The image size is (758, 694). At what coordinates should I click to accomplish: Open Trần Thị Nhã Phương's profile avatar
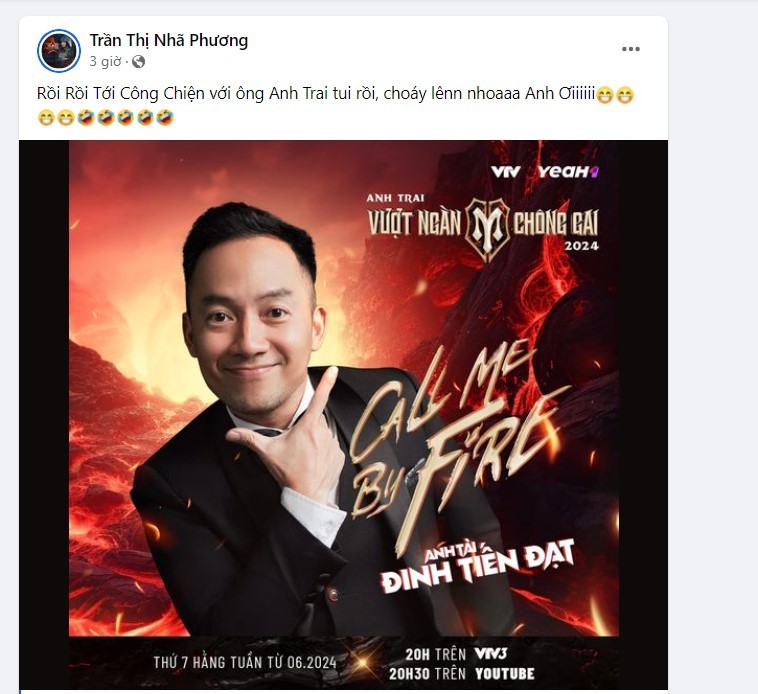(x=59, y=51)
